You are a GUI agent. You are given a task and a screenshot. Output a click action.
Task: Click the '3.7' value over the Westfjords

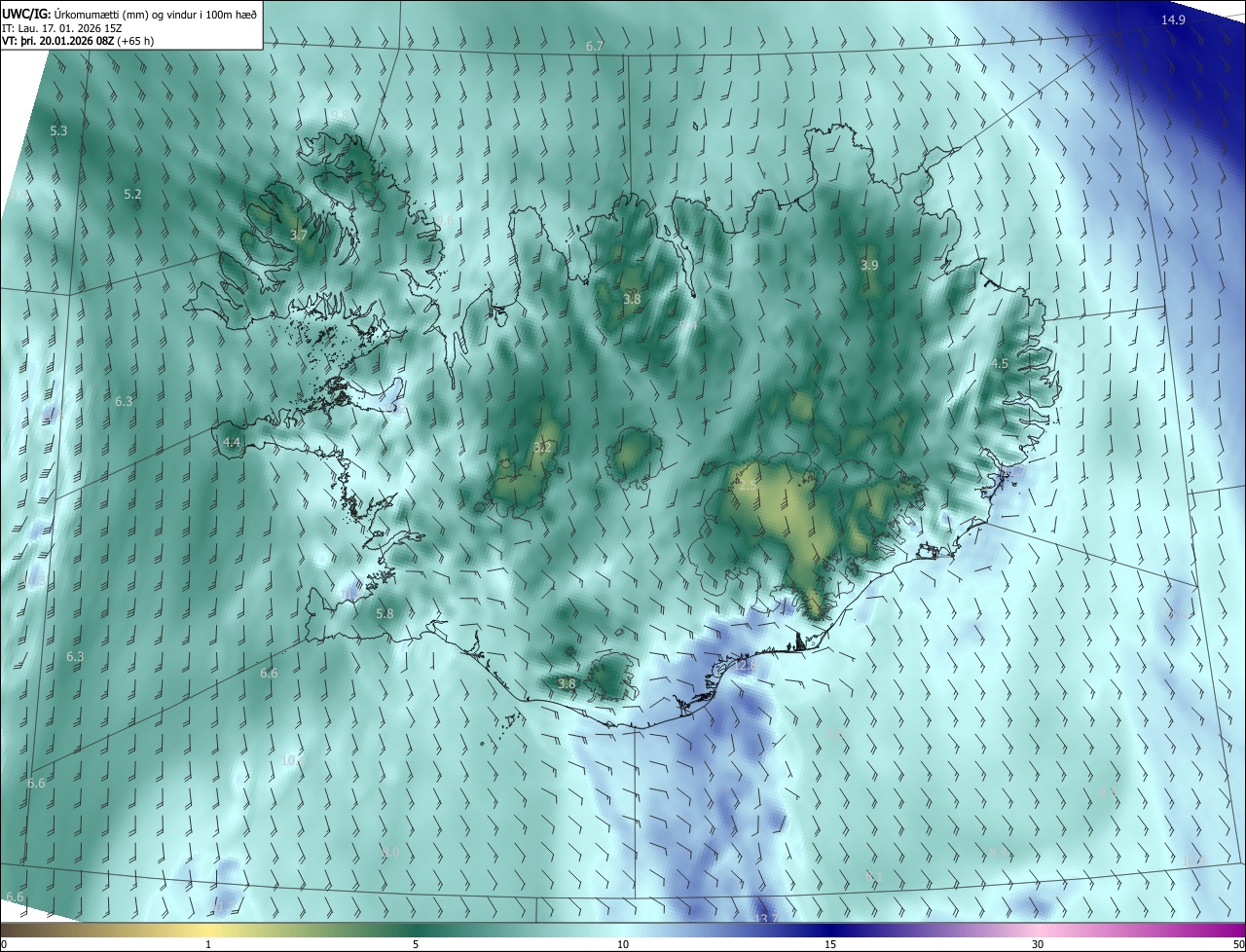299,236
